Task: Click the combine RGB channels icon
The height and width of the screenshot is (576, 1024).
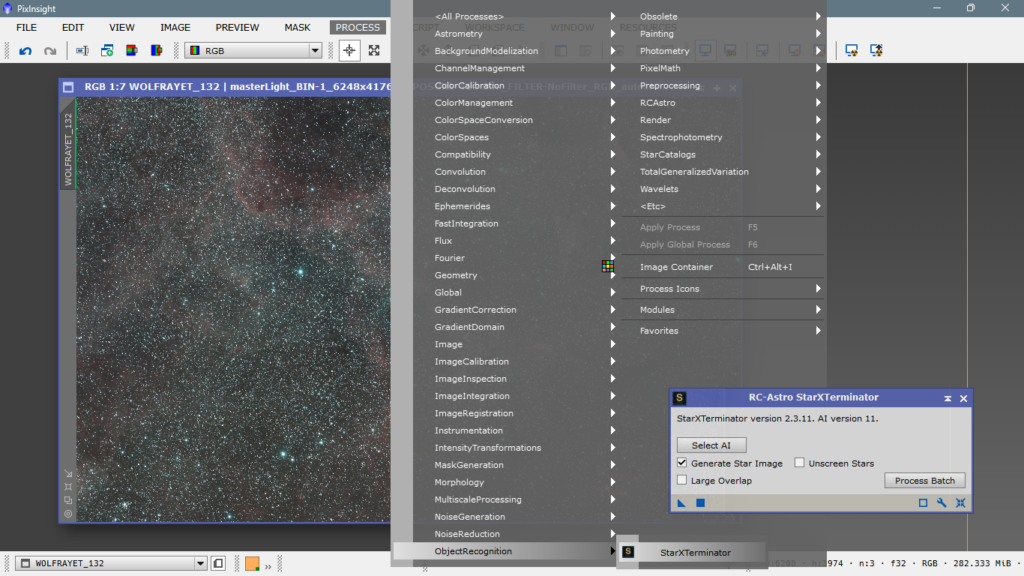Action: 157,51
